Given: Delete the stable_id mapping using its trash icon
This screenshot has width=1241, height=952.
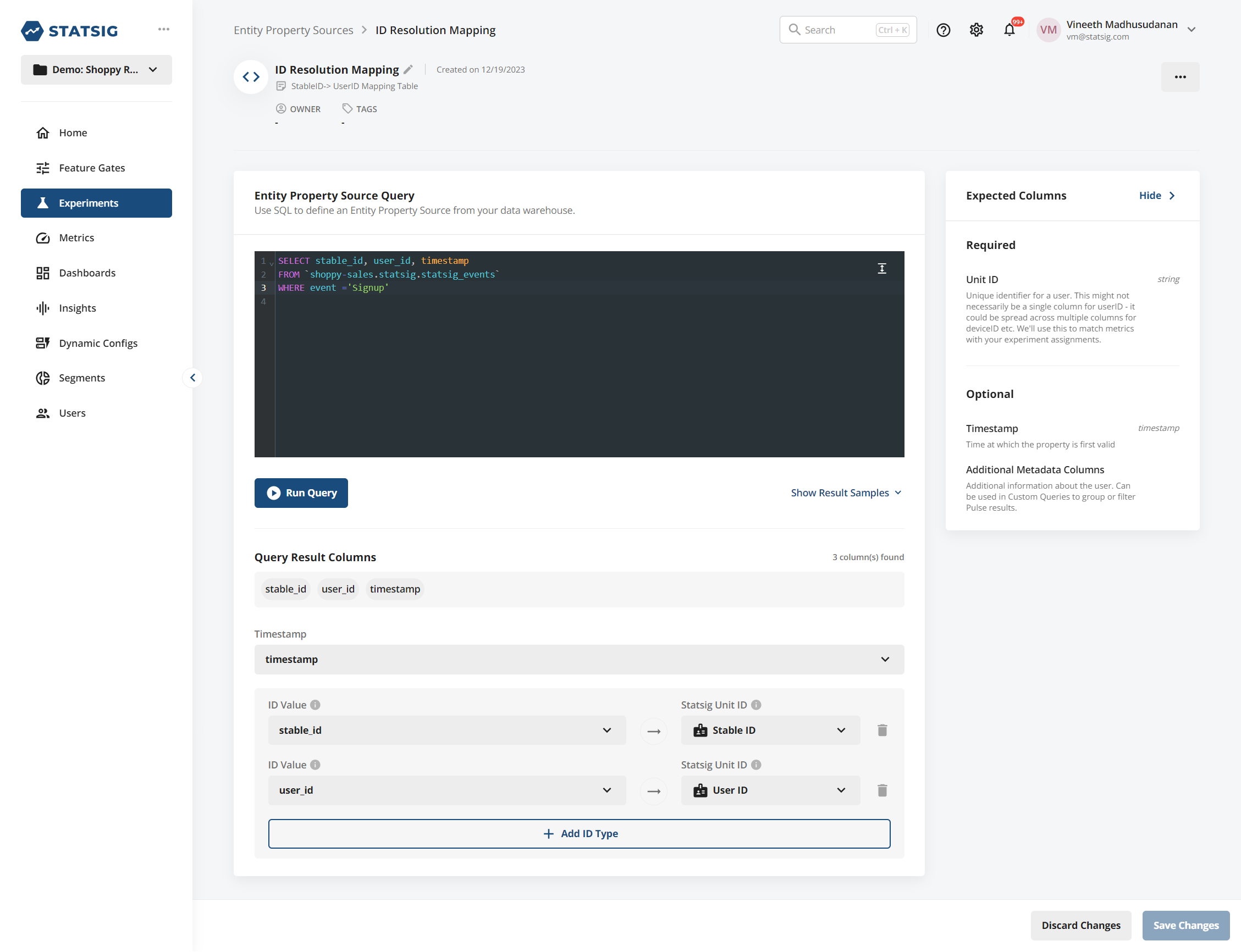Looking at the screenshot, I should pyautogui.click(x=881, y=730).
